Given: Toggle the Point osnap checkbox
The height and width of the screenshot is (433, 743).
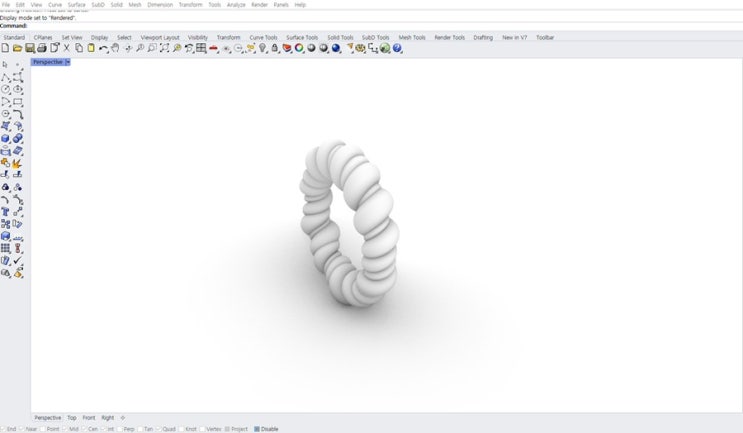Looking at the screenshot, I should point(43,429).
